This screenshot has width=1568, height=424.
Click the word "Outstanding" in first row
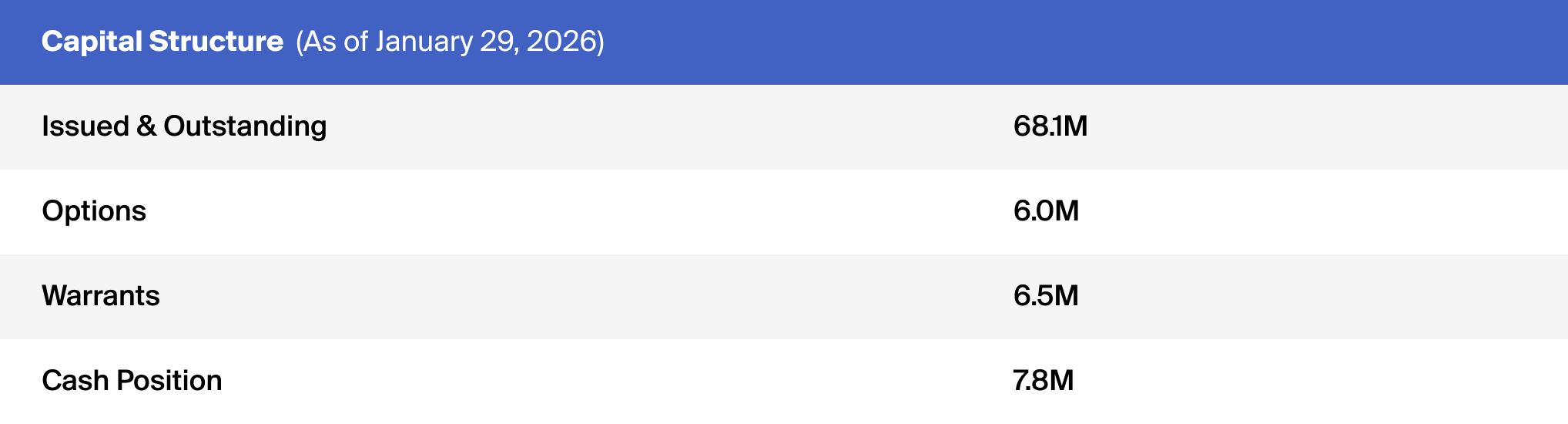(245, 126)
